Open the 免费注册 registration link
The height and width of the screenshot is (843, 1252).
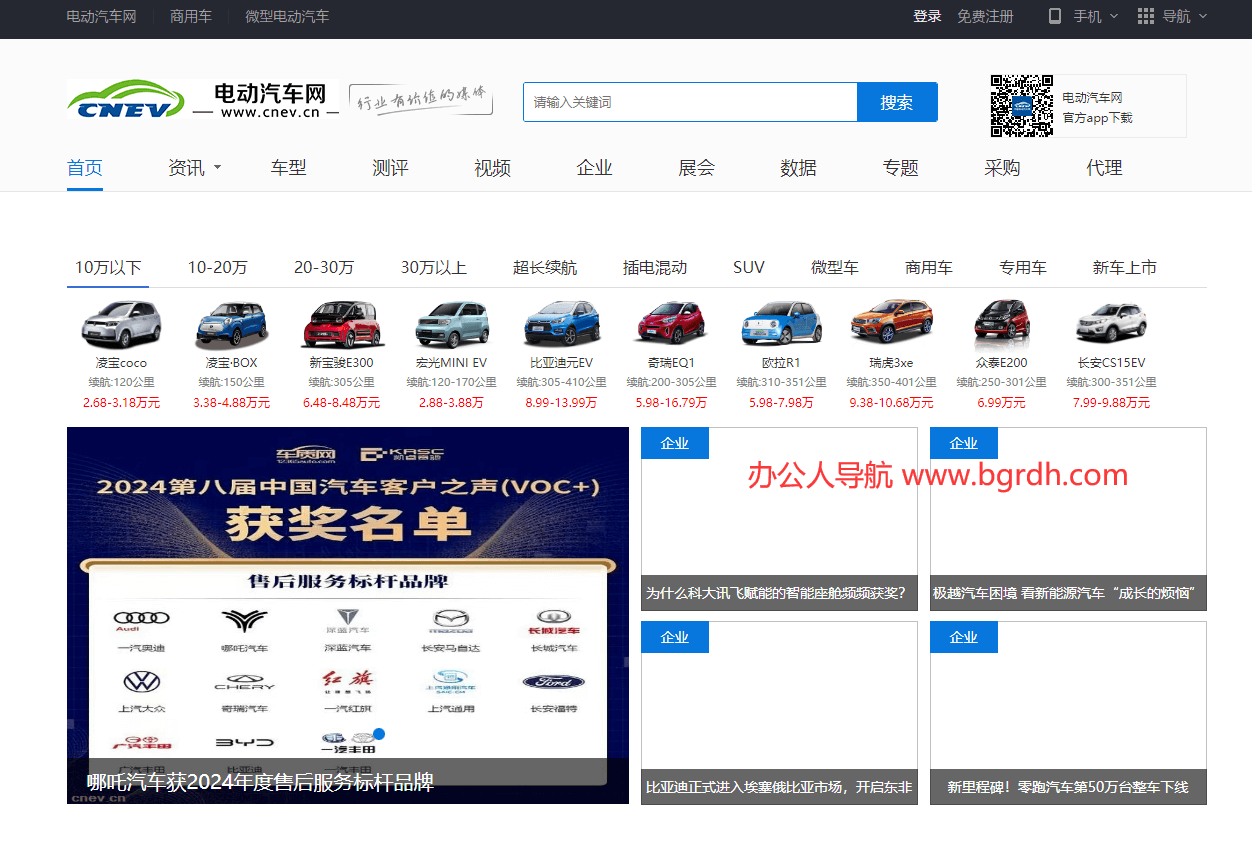point(985,17)
